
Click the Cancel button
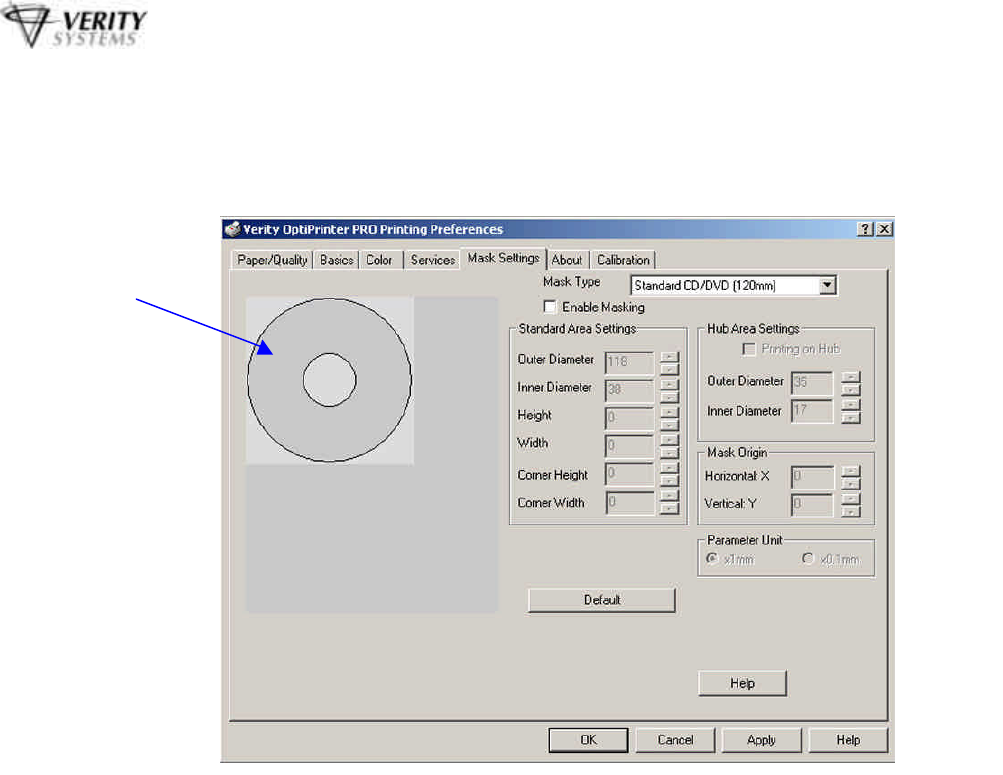tap(675, 740)
